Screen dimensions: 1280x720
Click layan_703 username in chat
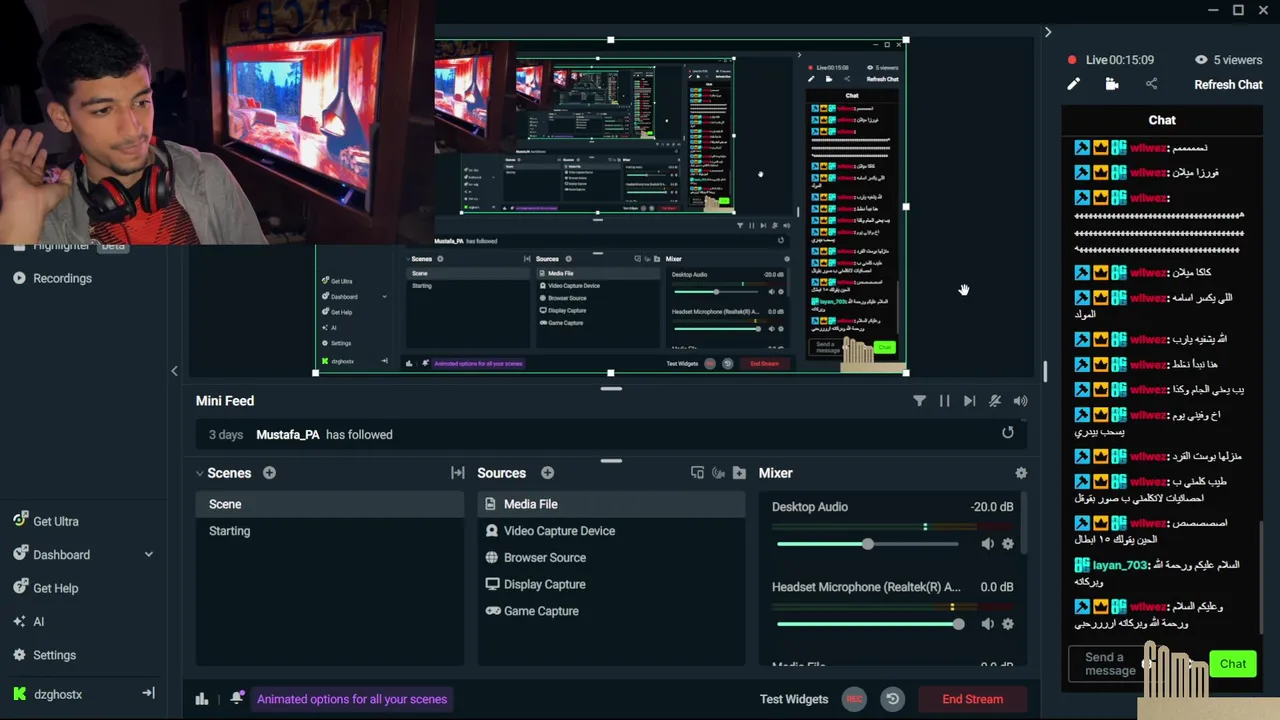click(x=1120, y=565)
